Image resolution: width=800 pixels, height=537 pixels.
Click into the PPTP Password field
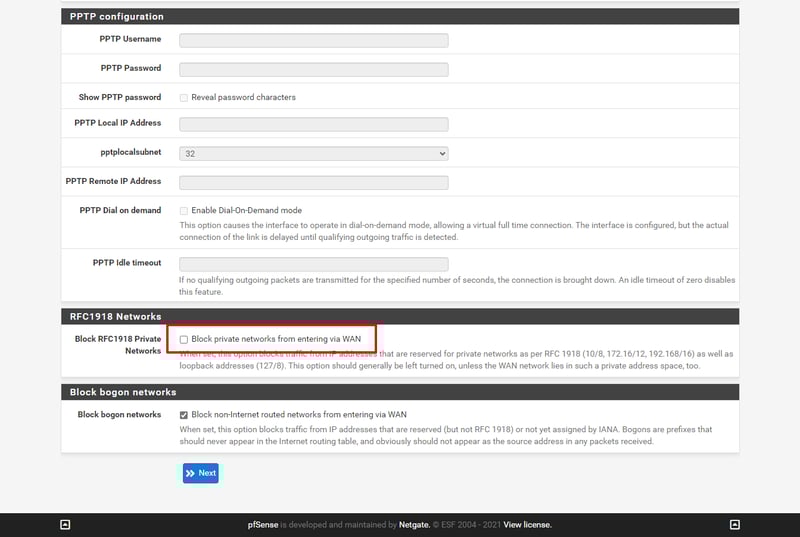(x=313, y=69)
